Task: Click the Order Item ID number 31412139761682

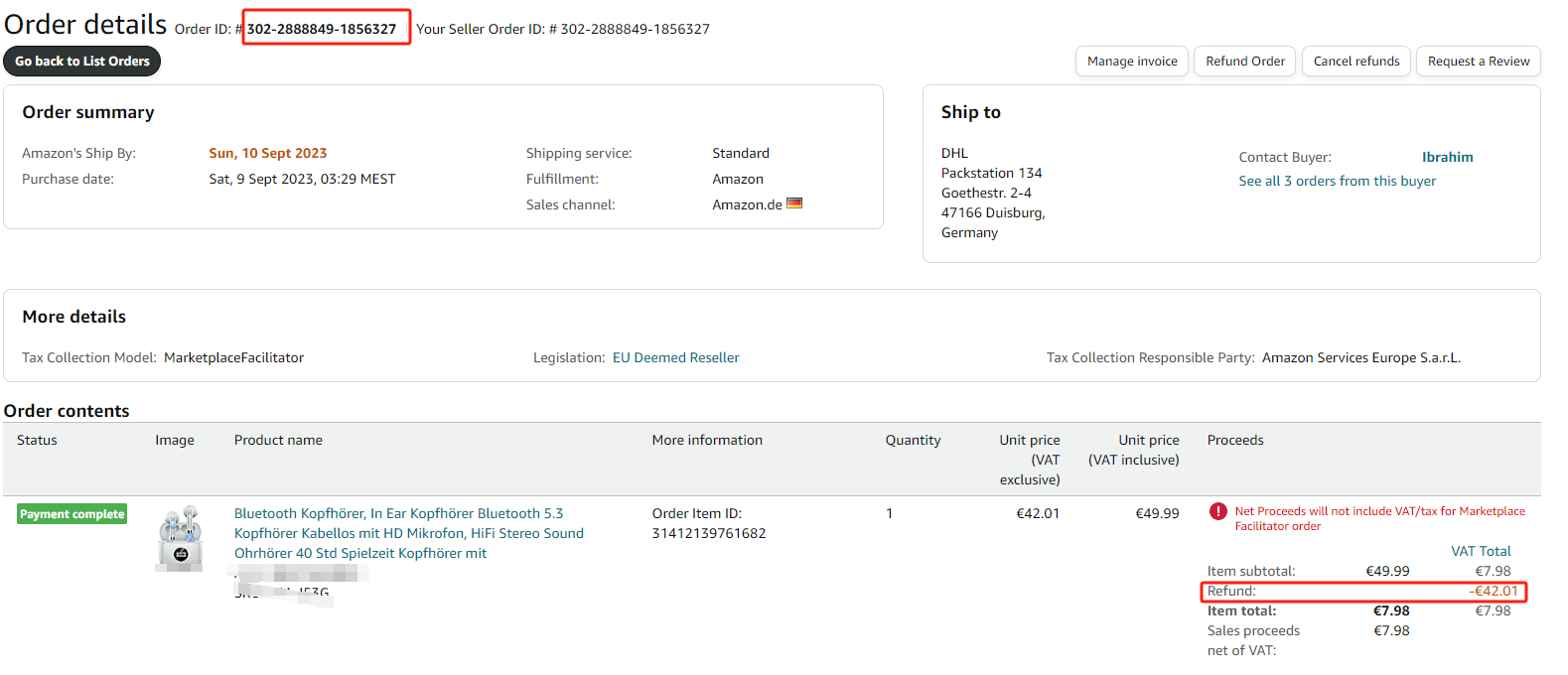Action: 708,533
